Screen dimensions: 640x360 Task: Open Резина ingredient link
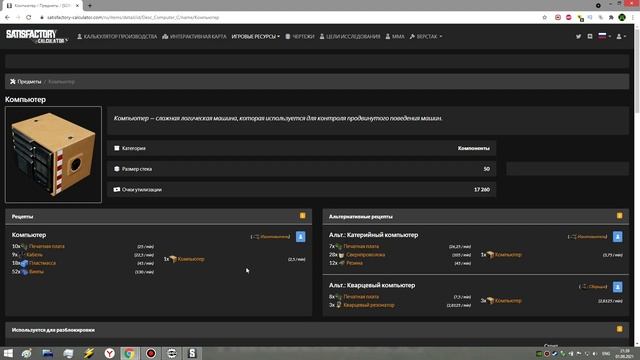(354, 263)
